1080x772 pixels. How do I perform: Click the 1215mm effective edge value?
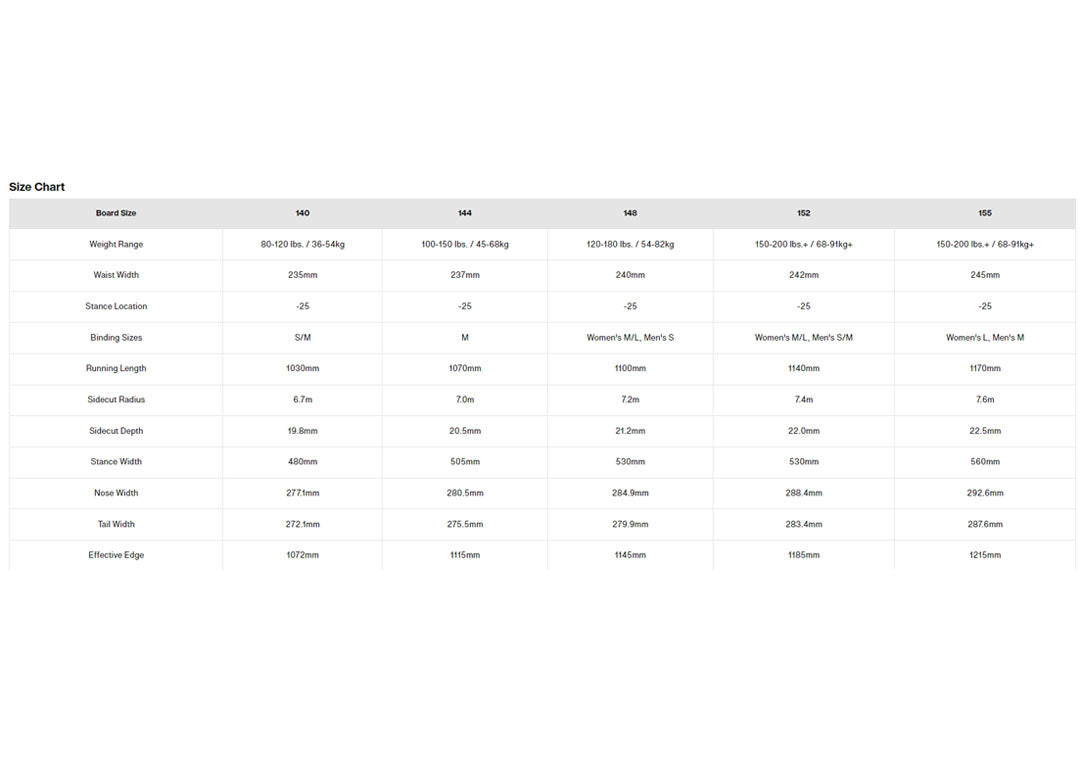point(985,555)
